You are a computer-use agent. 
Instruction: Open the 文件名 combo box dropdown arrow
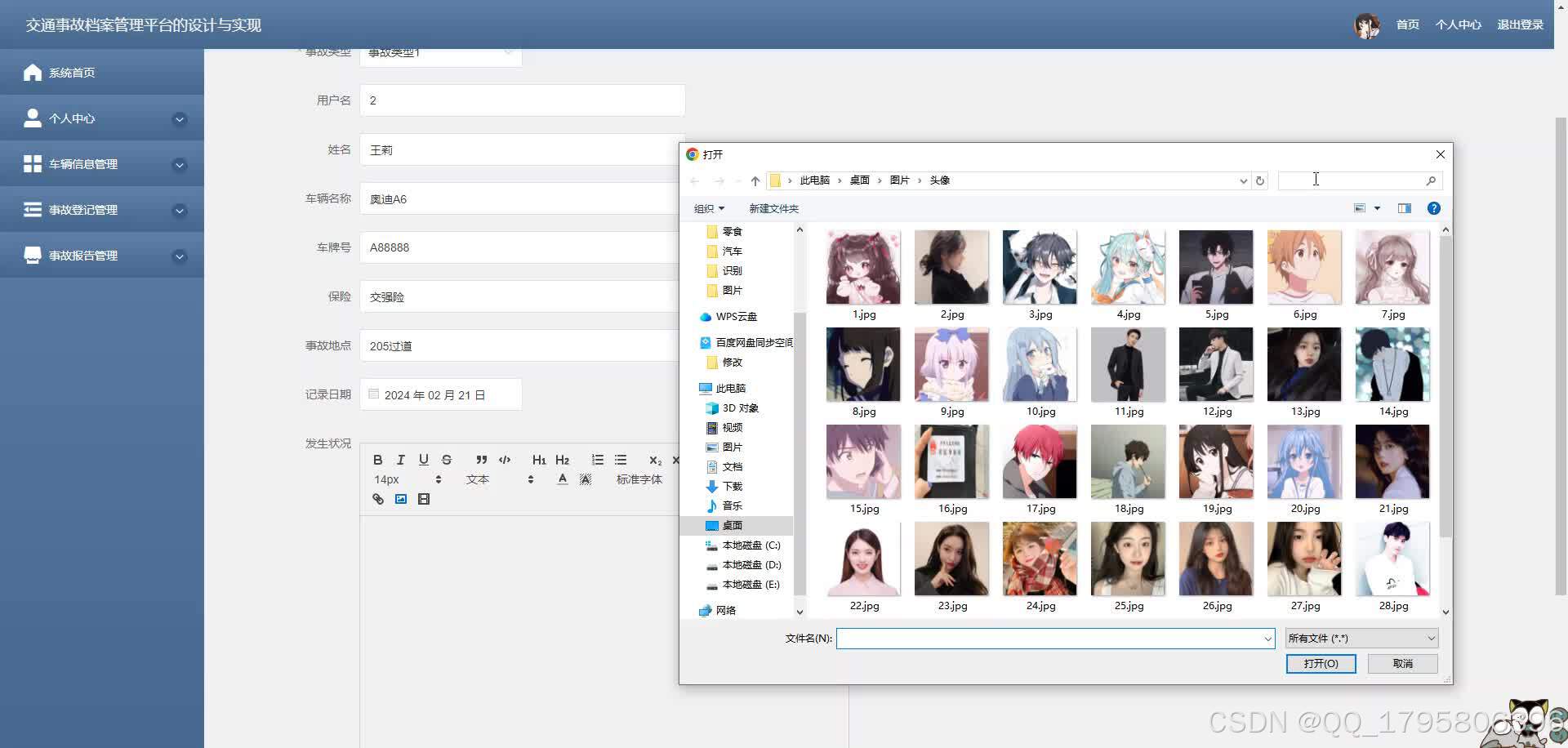click(1267, 639)
